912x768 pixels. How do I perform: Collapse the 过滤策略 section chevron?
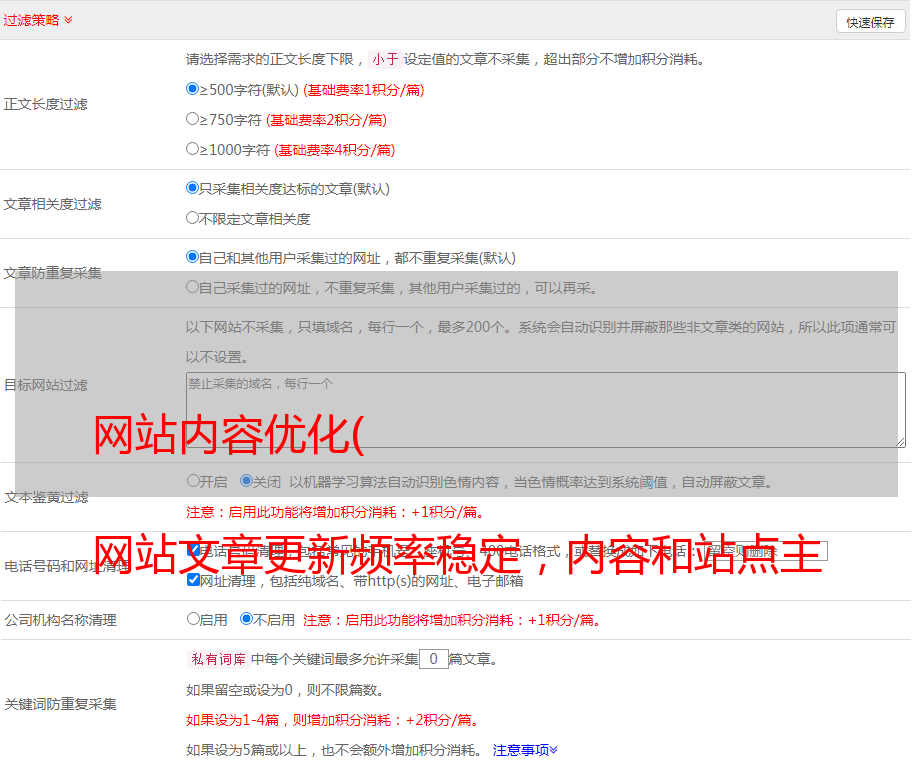pyautogui.click(x=68, y=20)
